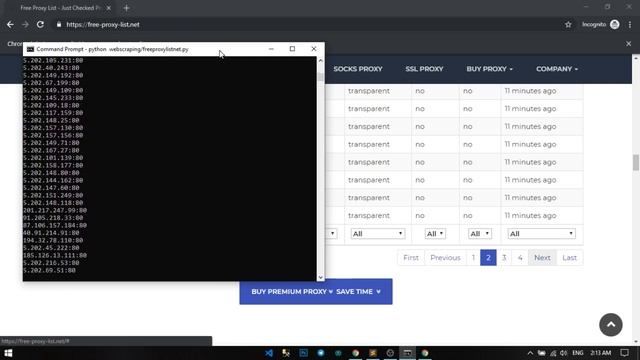Image resolution: width=640 pixels, height=360 pixels.
Task: Click the 201.217.247.99:80 line in Command Prompt
Action: (x=55, y=210)
